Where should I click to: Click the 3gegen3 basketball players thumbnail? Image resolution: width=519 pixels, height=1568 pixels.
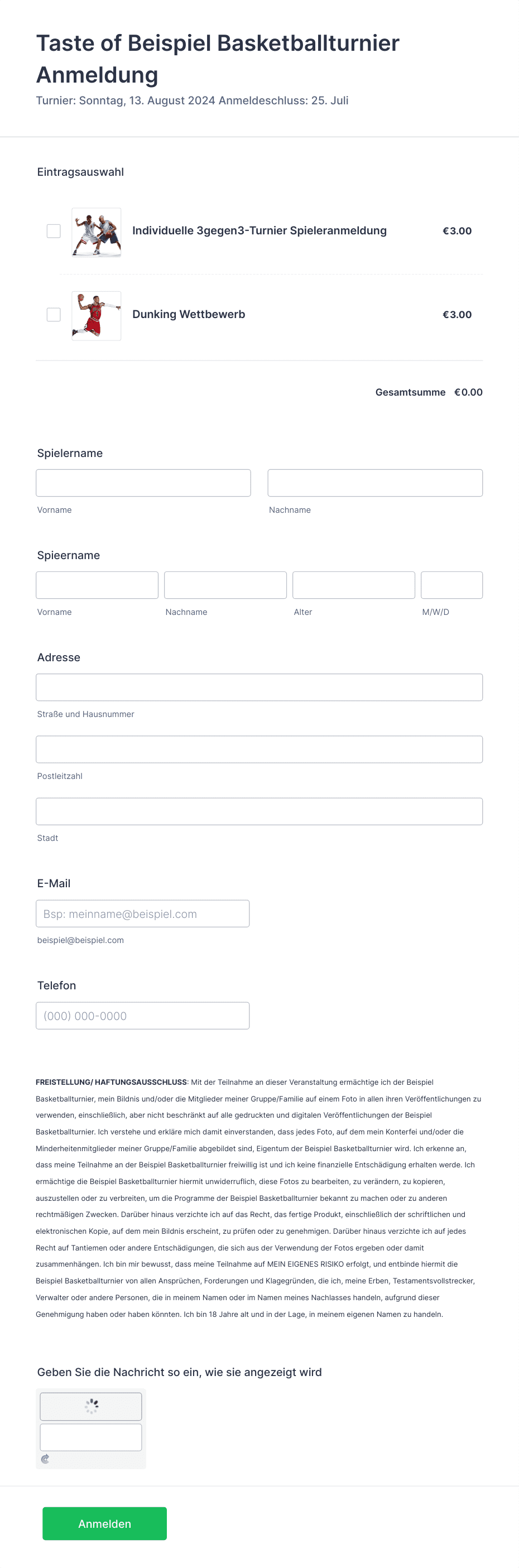point(96,232)
